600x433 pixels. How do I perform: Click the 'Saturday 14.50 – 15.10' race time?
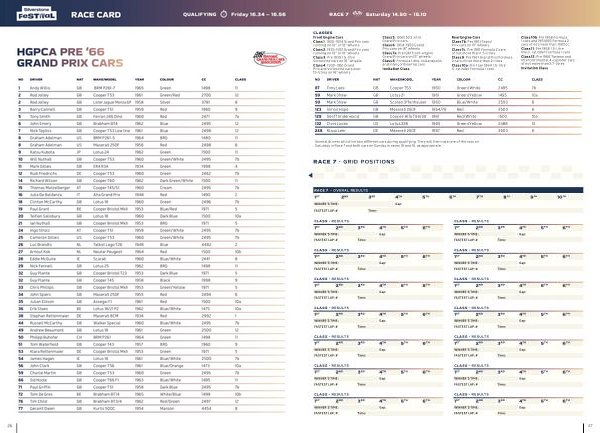tap(396, 14)
